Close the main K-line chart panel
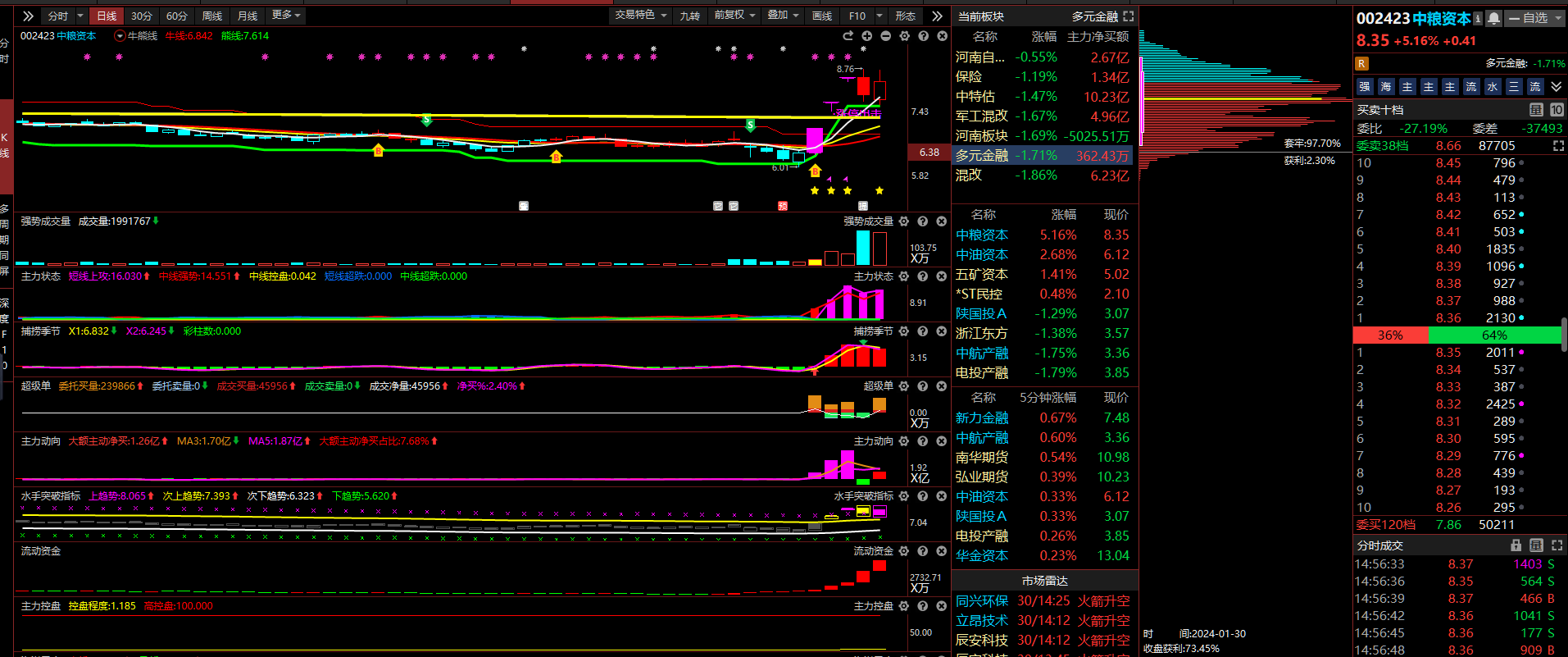 (x=942, y=36)
